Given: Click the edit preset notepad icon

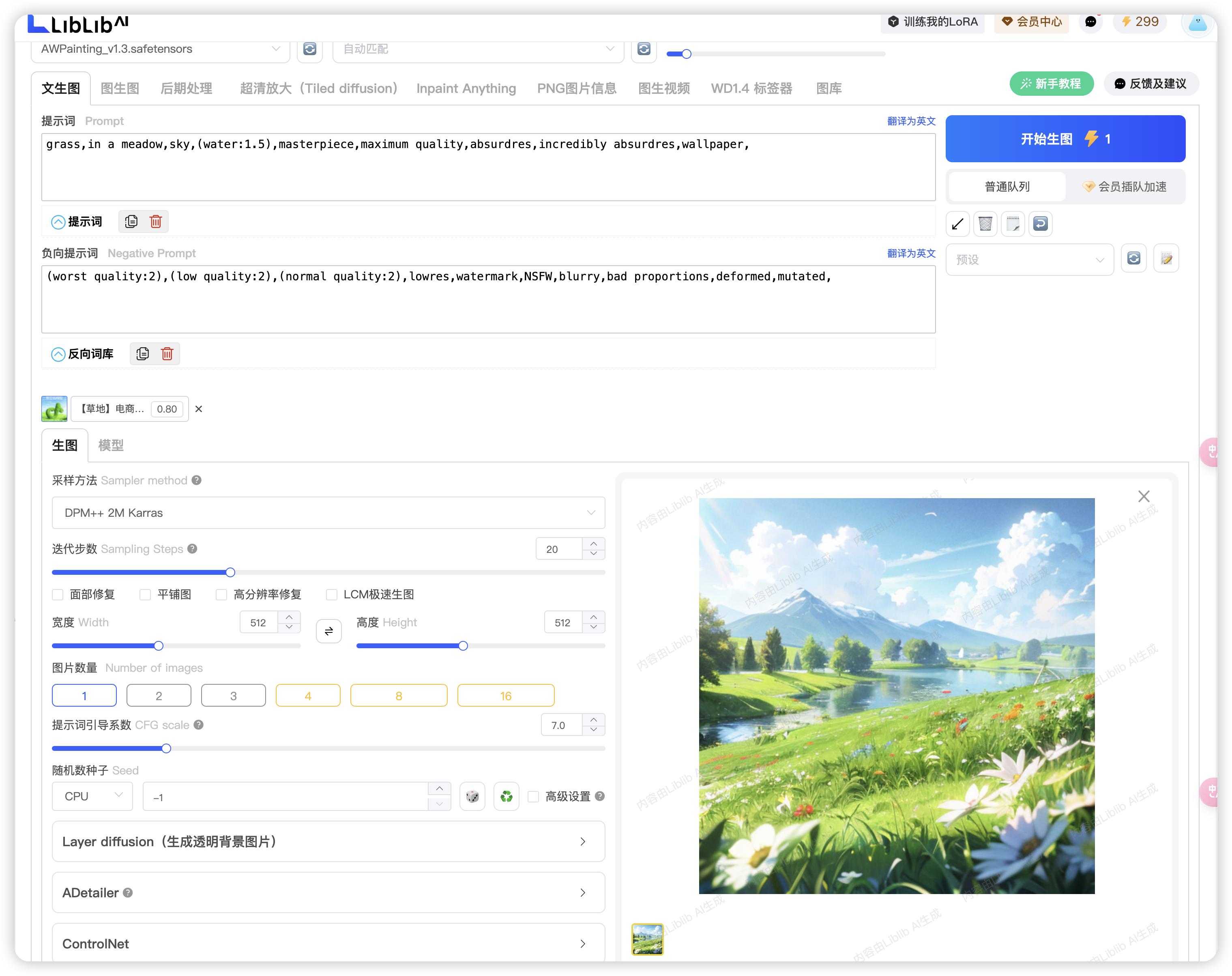Looking at the screenshot, I should click(1166, 259).
